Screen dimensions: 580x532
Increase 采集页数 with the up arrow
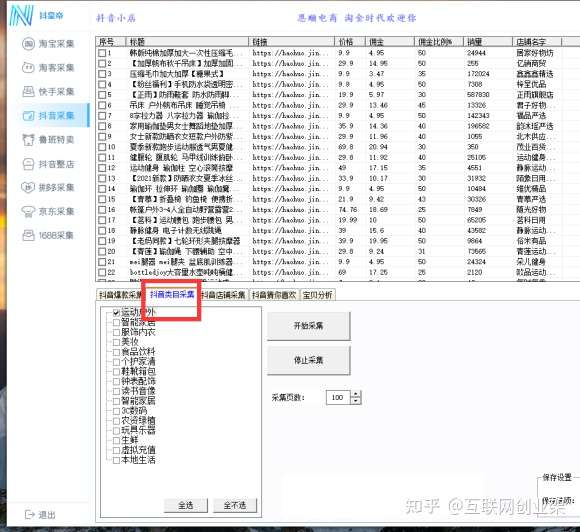pos(355,394)
